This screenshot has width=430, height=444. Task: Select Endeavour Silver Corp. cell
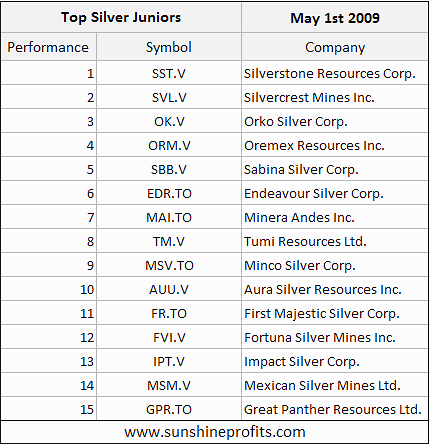pos(335,193)
